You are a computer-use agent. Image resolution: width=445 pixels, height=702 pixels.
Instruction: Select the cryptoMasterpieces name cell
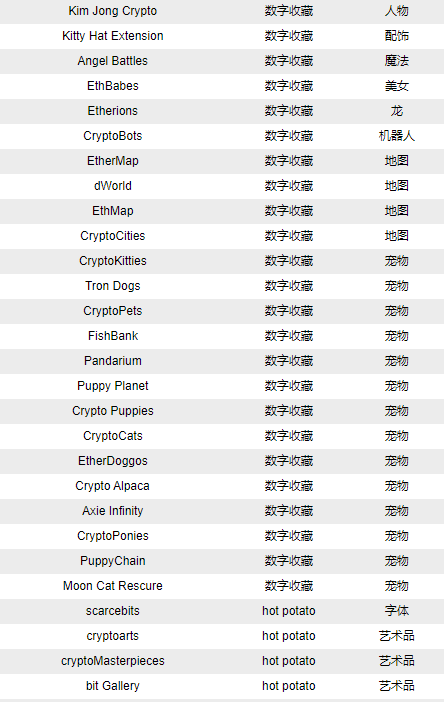112,661
